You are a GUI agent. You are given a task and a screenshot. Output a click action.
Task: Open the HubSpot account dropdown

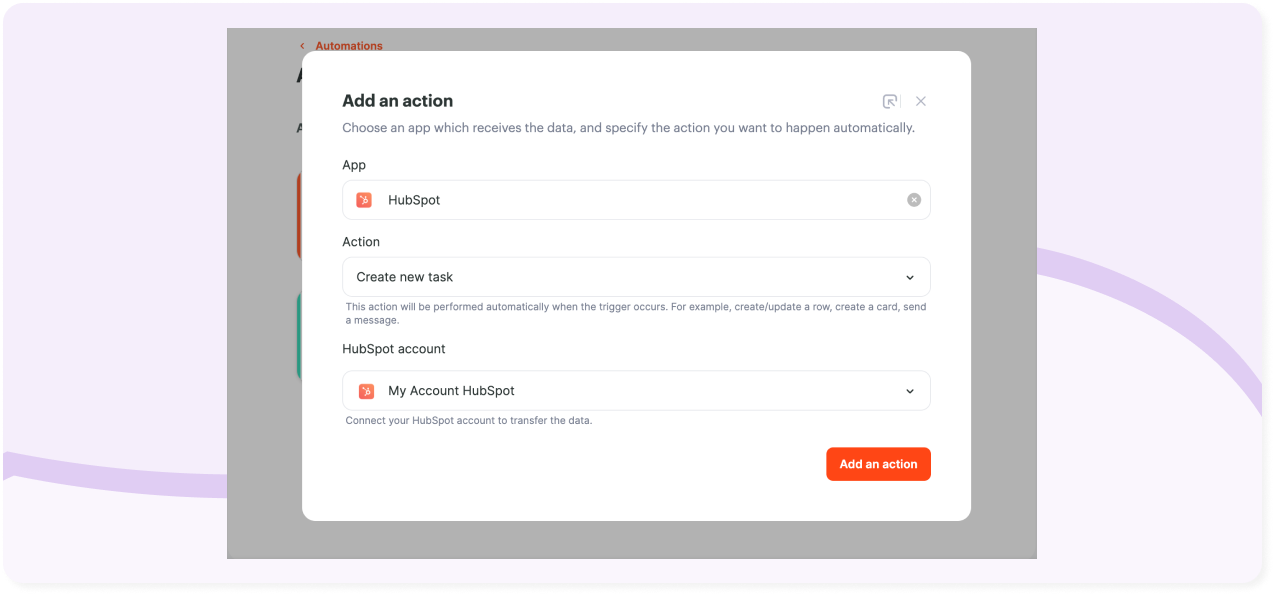pyautogui.click(x=636, y=391)
